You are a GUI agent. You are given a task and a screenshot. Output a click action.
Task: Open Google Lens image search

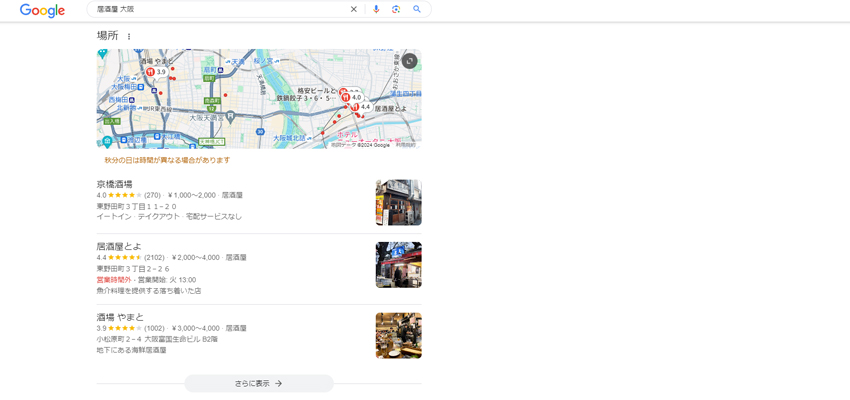pos(396,9)
